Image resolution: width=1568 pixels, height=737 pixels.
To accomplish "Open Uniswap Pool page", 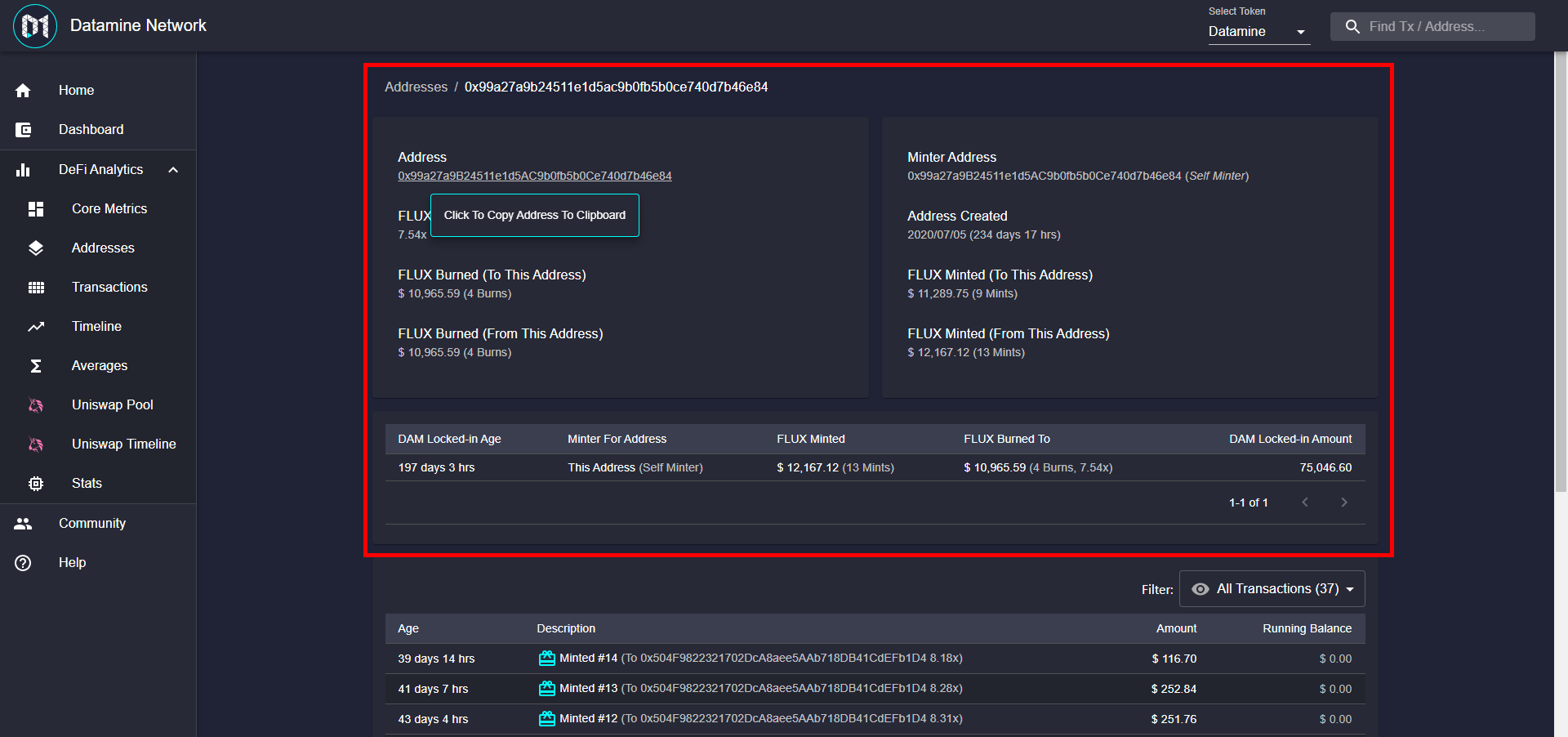I will tap(98, 405).
